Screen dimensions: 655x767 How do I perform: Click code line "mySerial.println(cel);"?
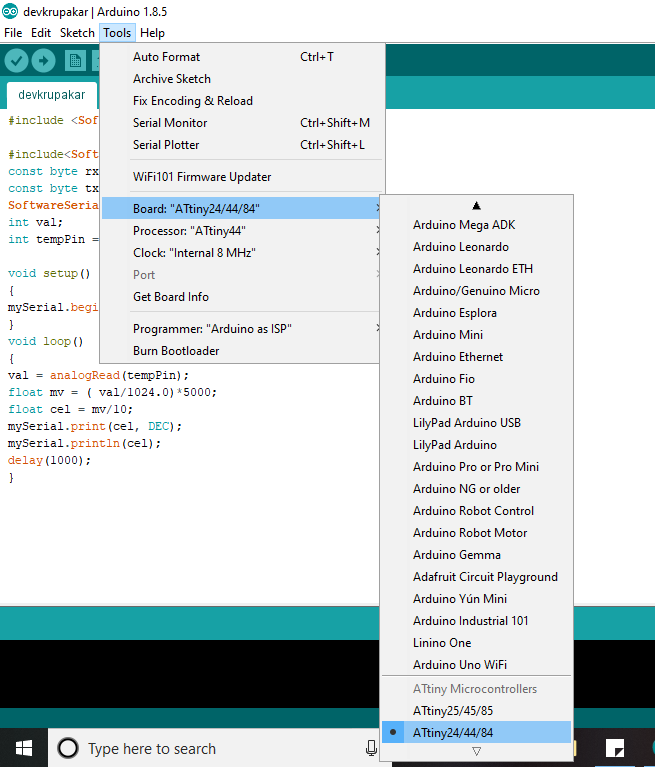coord(84,443)
